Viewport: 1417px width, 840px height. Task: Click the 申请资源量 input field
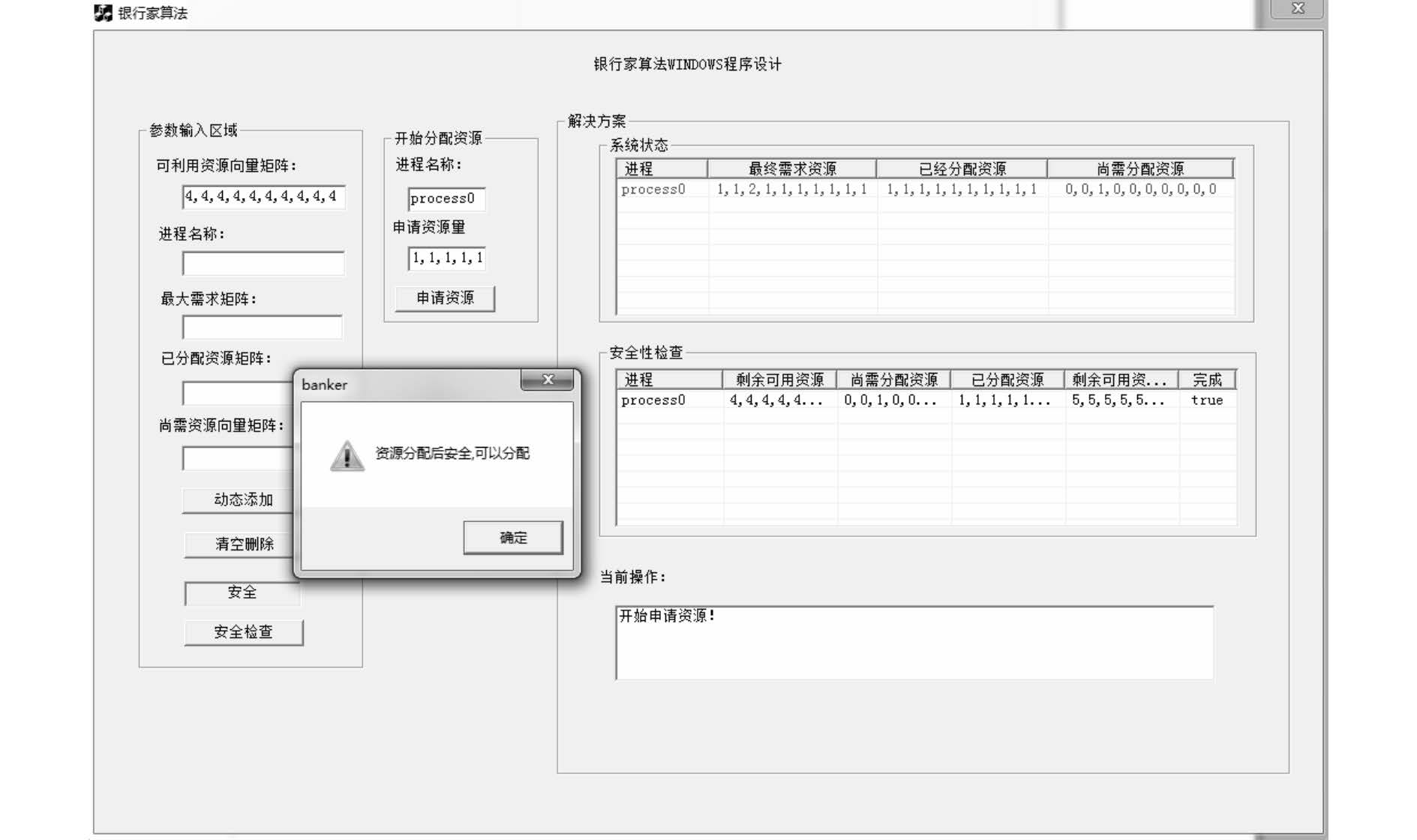[x=446, y=258]
